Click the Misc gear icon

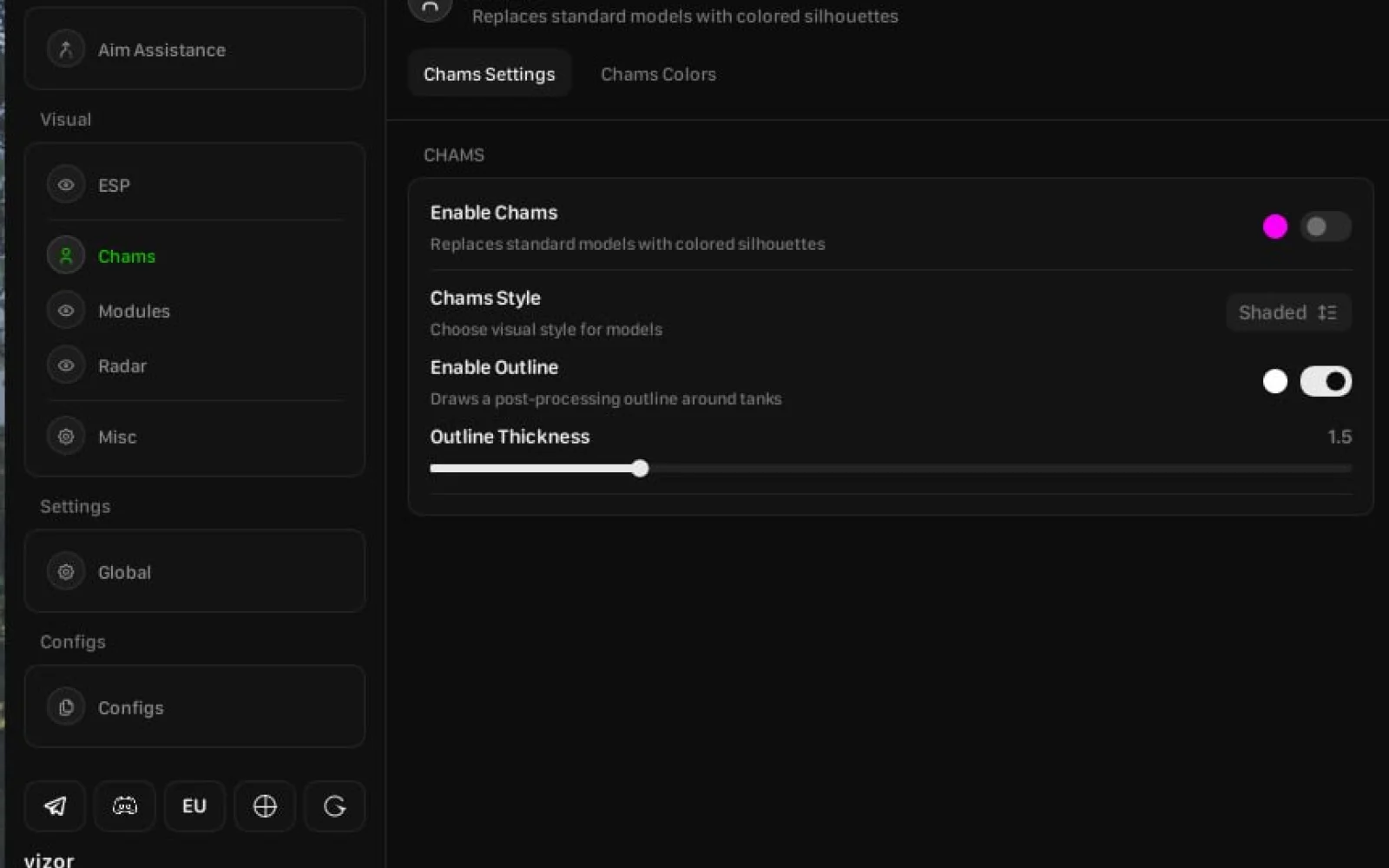[66, 437]
